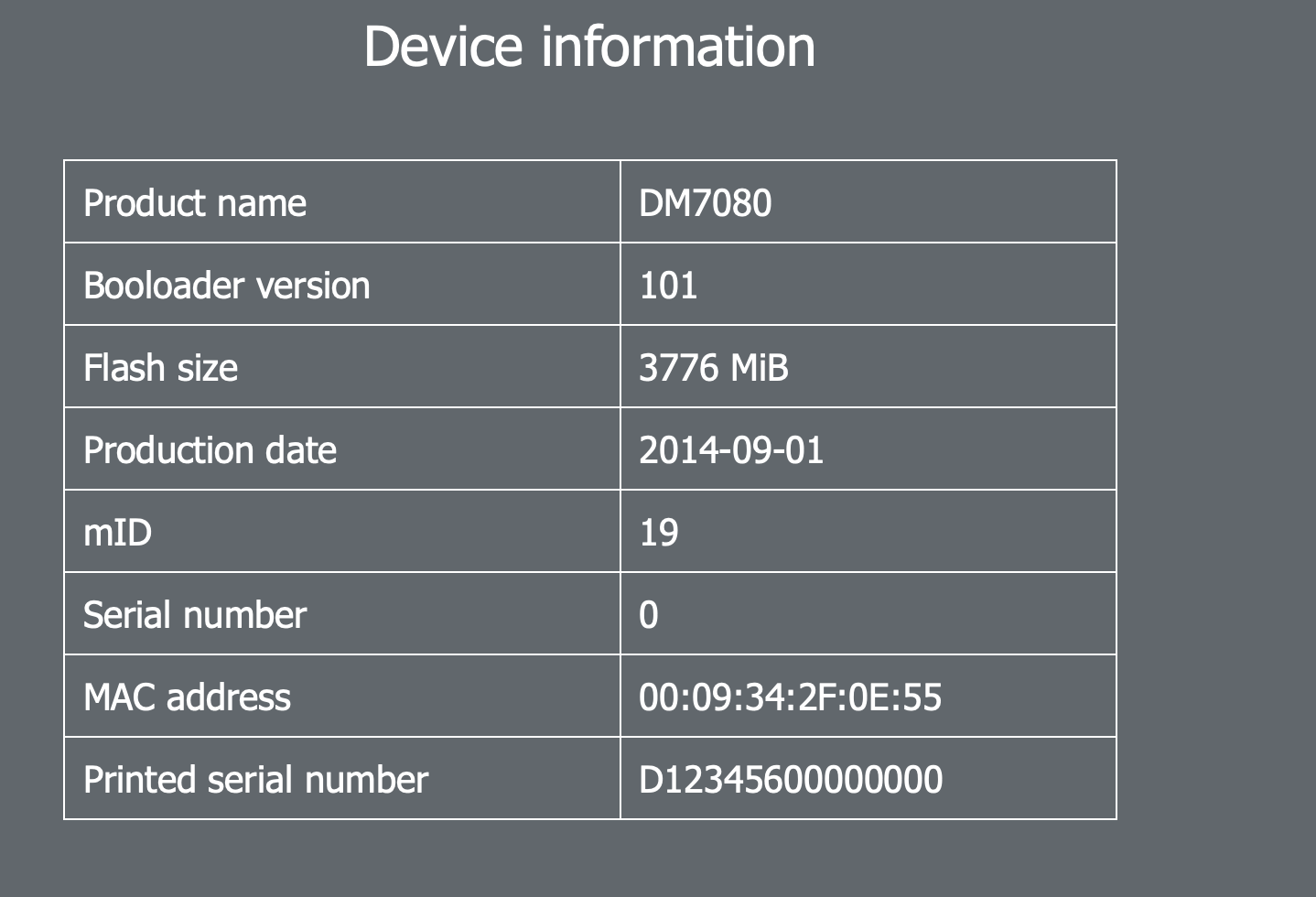Select the Production date label

click(210, 450)
